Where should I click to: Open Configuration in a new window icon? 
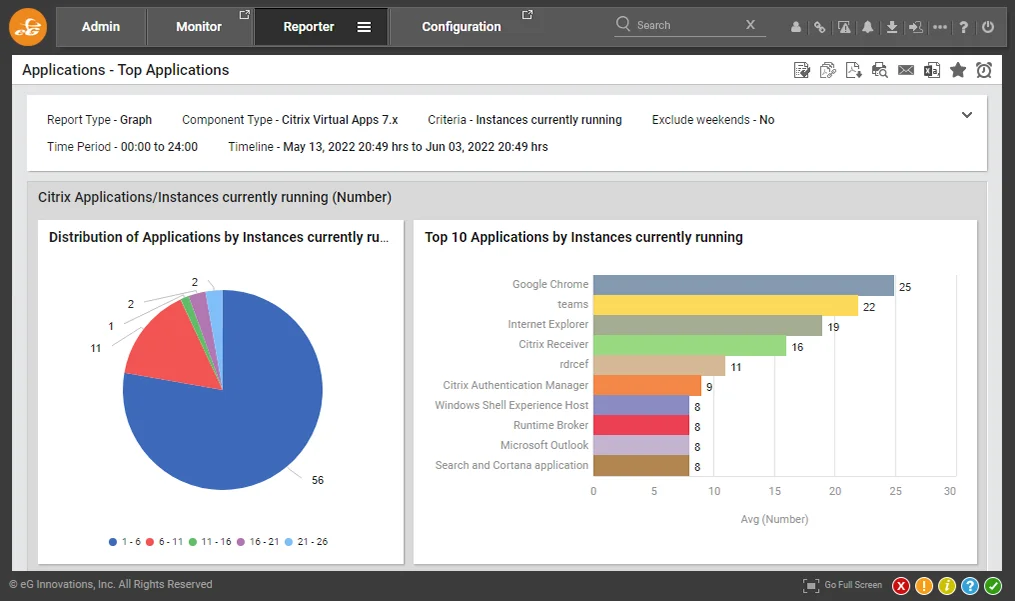pyautogui.click(x=527, y=14)
